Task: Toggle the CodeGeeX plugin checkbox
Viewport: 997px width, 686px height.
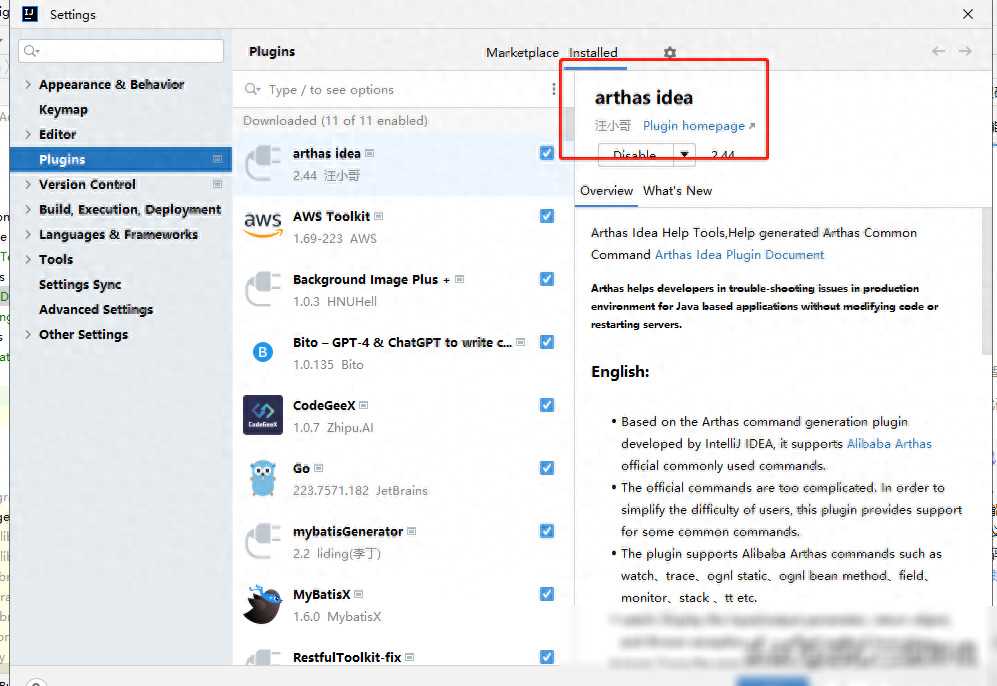Action: [x=547, y=405]
